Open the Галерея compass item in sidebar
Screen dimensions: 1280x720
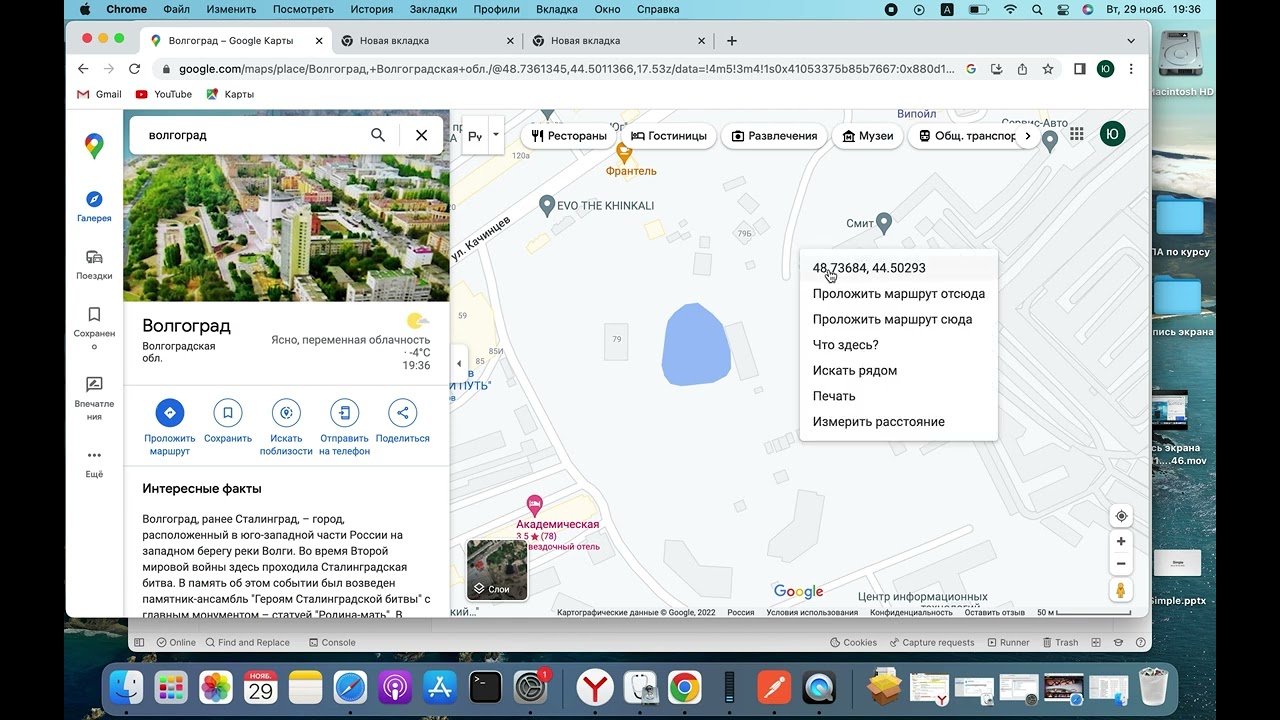(x=94, y=206)
